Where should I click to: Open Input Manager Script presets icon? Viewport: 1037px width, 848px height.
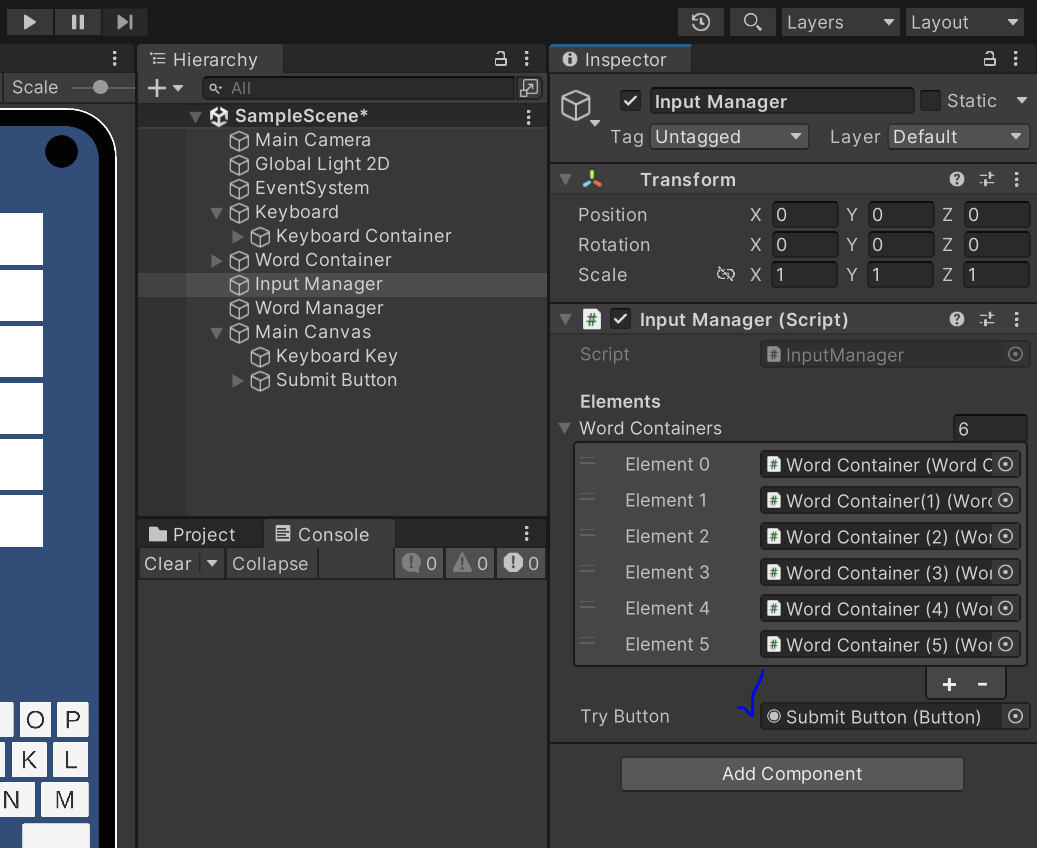pyautogui.click(x=987, y=319)
